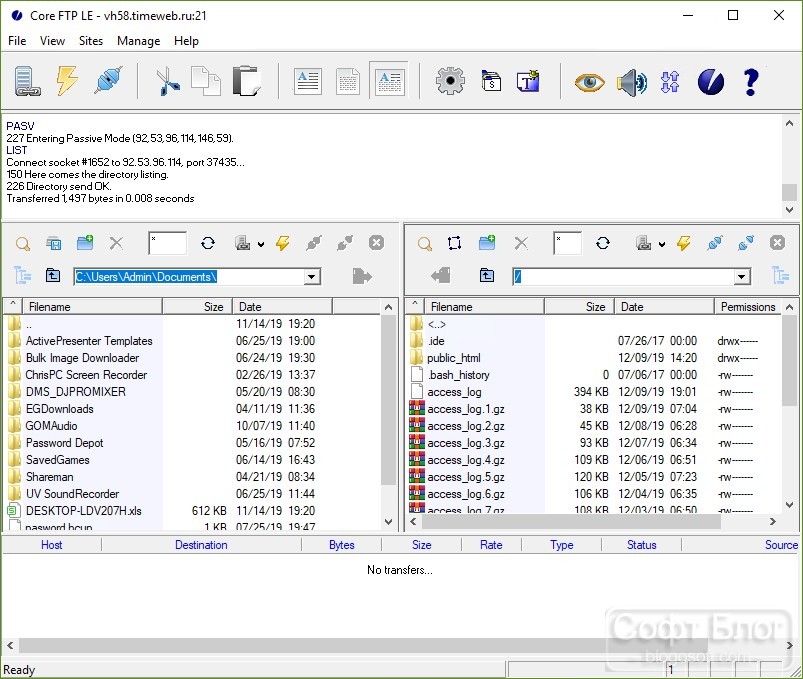803x679 pixels.
Task: Click the upload arrow button in local pane
Action: click(362, 277)
